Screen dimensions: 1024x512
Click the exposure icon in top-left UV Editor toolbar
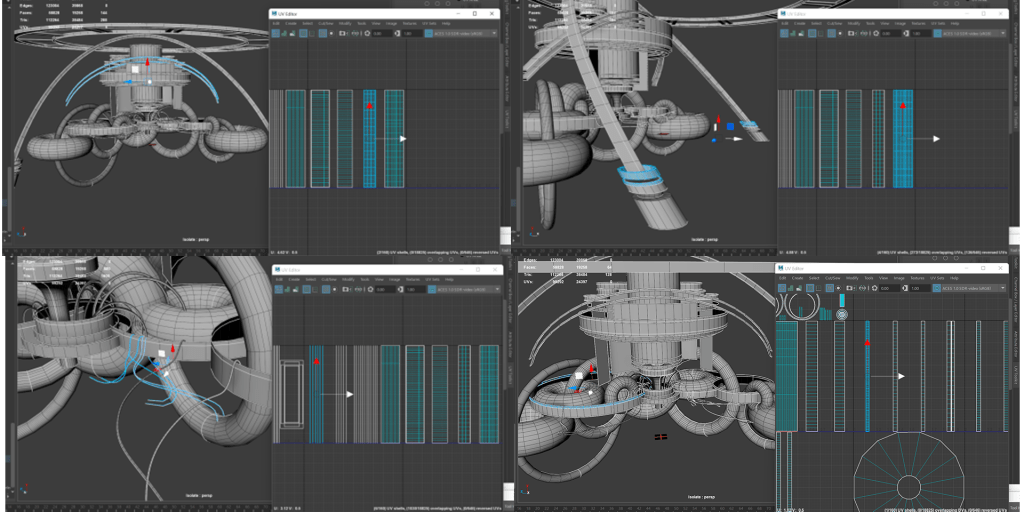coord(369,33)
